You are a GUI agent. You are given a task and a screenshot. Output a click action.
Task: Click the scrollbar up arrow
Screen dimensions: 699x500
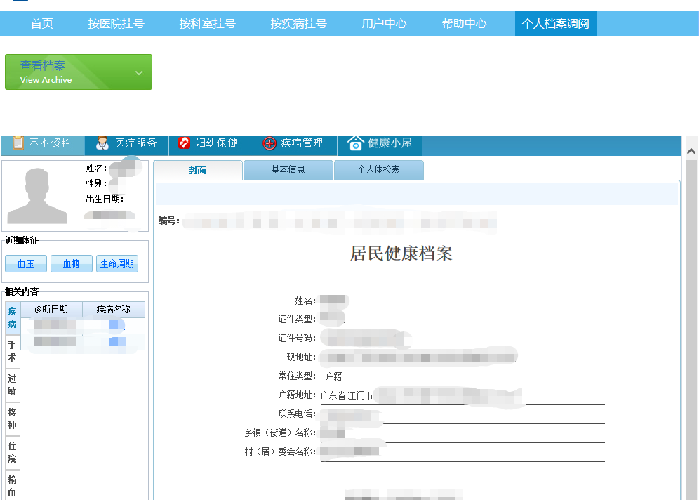coord(691,152)
